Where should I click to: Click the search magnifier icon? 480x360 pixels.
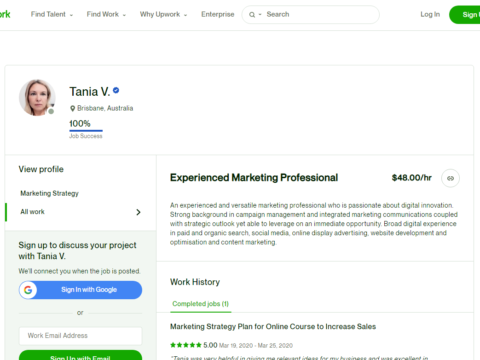(x=252, y=15)
